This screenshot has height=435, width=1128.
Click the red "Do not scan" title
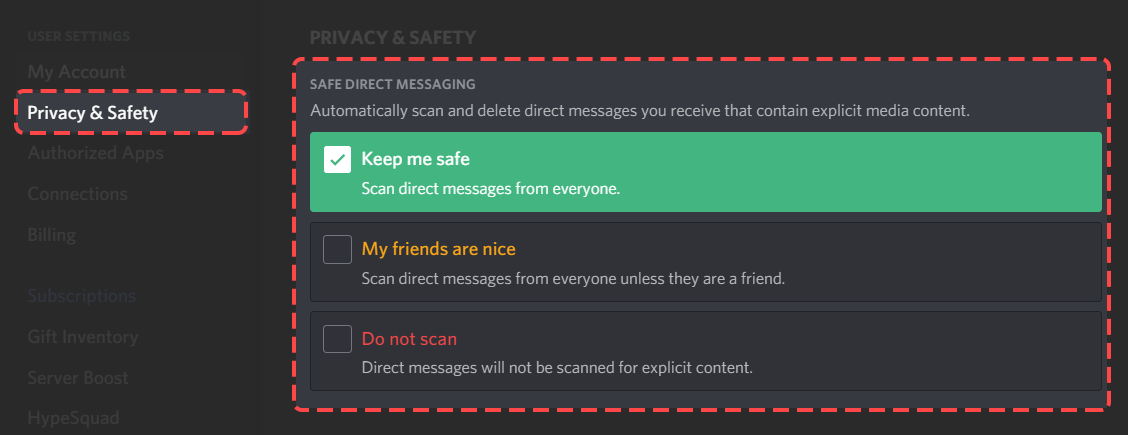click(x=409, y=339)
